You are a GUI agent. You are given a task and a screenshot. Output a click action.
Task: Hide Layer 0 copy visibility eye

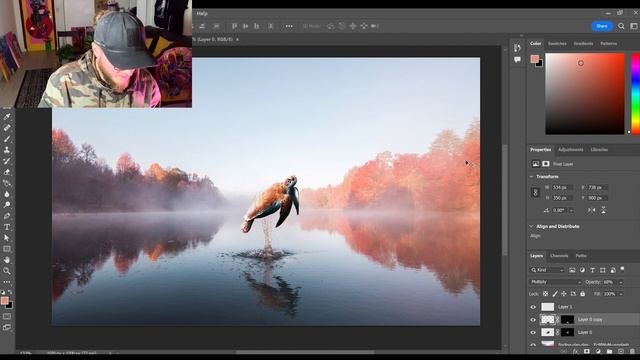(533, 320)
